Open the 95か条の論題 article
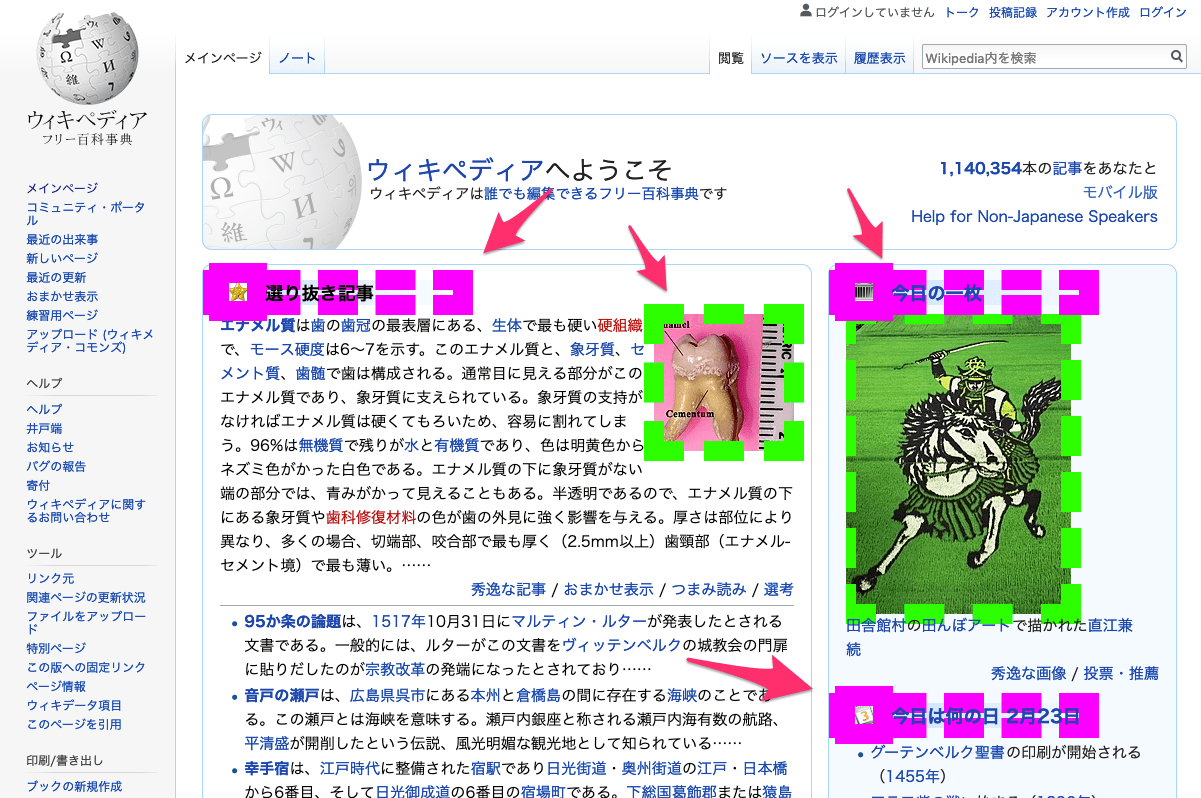Image resolution: width=1201 pixels, height=798 pixels. click(292, 620)
